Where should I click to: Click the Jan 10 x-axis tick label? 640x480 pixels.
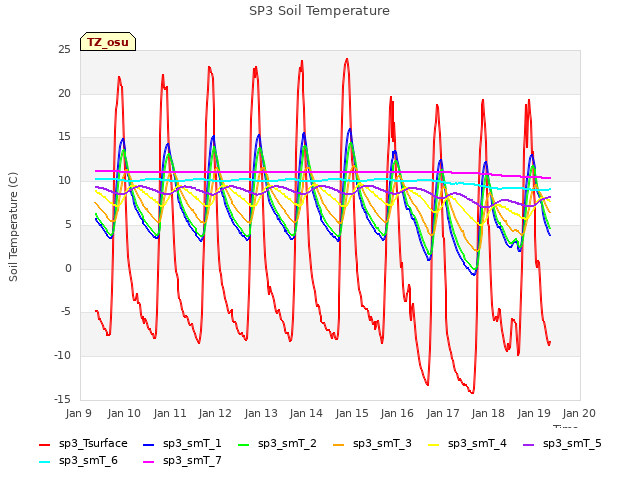pos(124,413)
